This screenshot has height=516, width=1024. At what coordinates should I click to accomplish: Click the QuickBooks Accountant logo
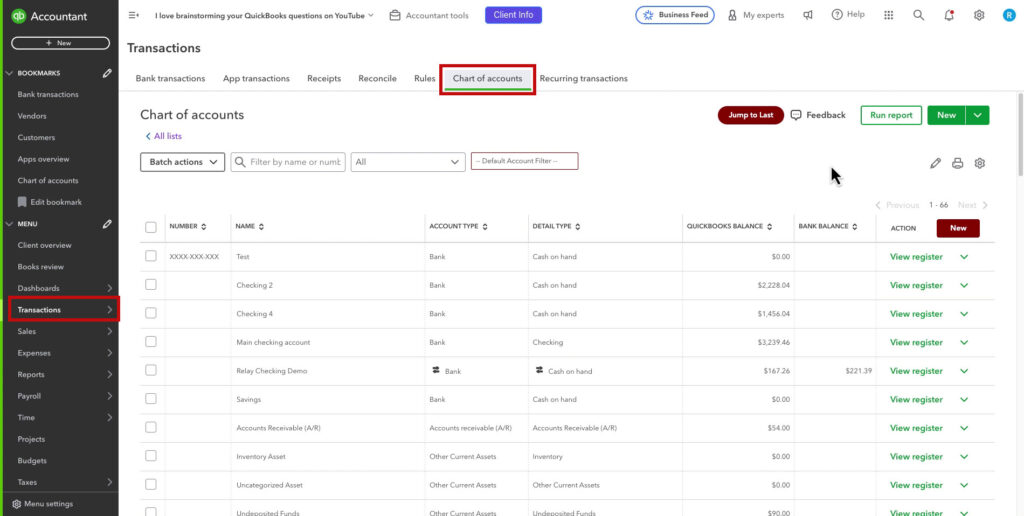point(49,16)
